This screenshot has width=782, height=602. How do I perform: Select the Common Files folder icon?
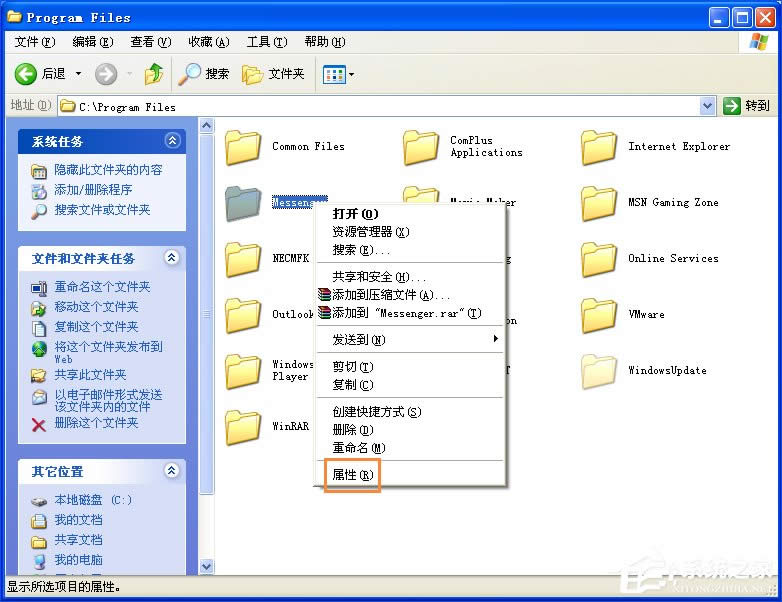click(x=243, y=147)
